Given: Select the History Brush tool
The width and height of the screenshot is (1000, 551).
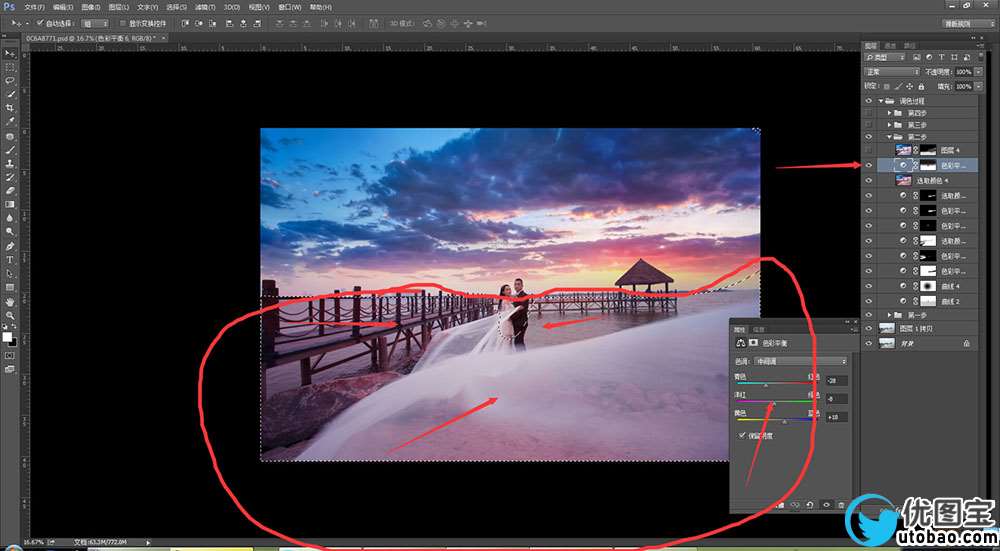Looking at the screenshot, I should 10,177.
